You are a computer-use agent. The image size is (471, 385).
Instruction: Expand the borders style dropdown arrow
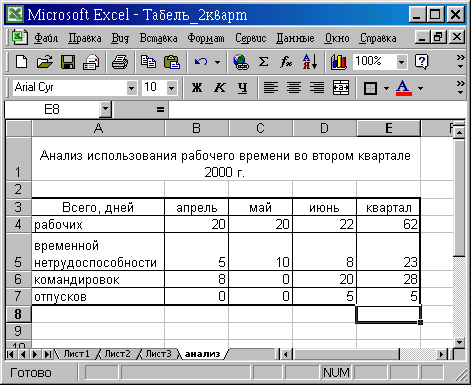(x=386, y=88)
